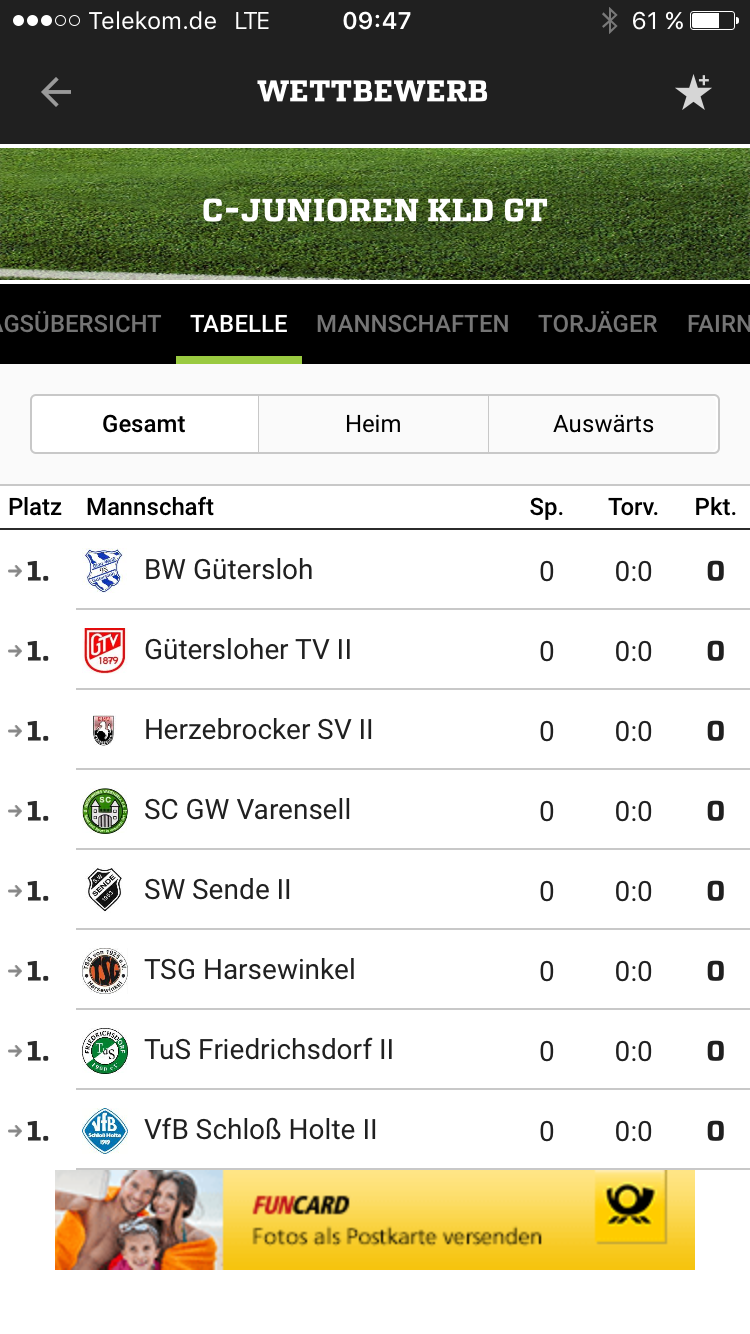Image resolution: width=750 pixels, height=1334 pixels.
Task: Tap the TuS Friedrichsdorf II club crest
Action: tap(104, 1050)
